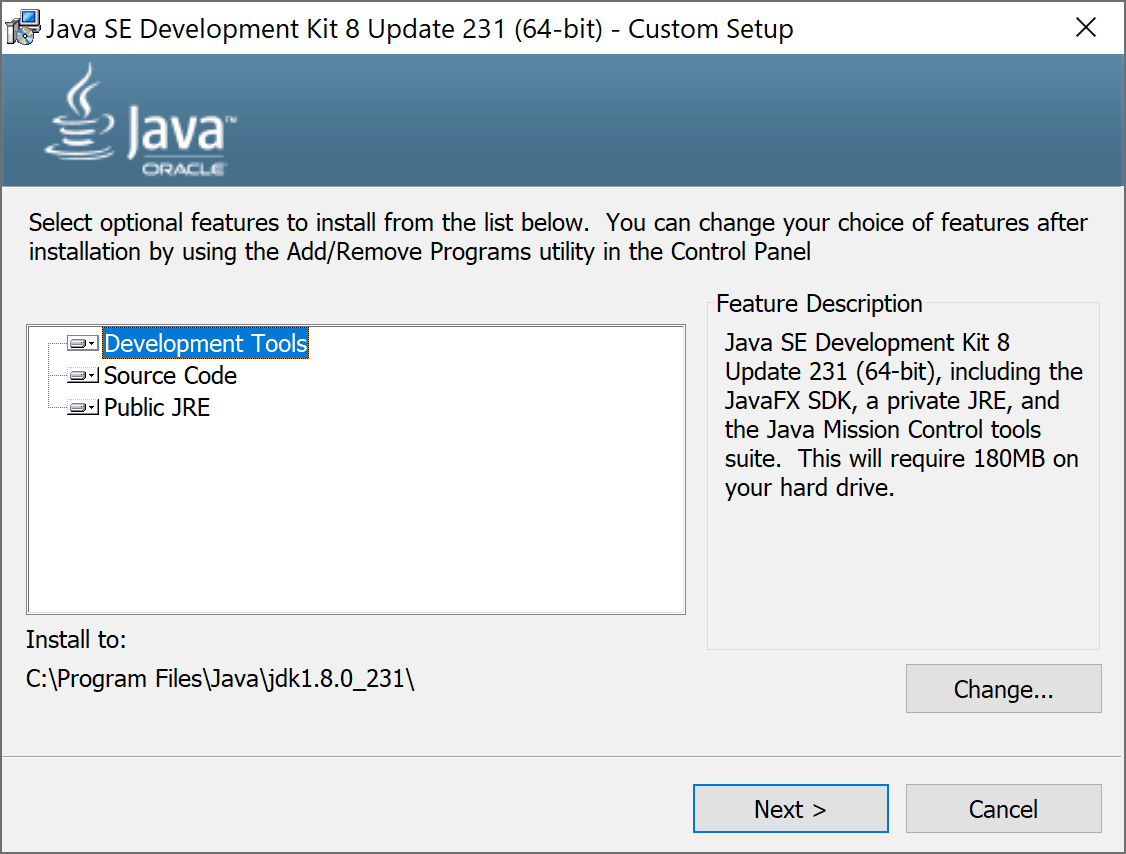
Task: Click Cancel to abort the installation
Action: [1003, 808]
